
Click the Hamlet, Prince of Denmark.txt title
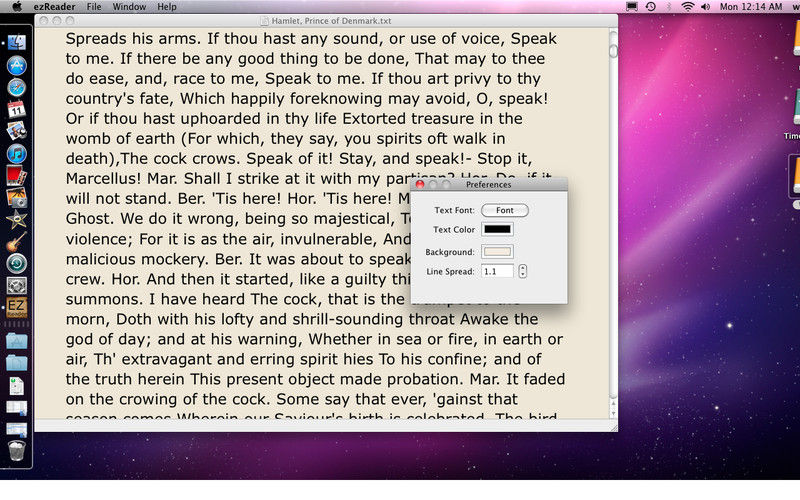(331, 21)
